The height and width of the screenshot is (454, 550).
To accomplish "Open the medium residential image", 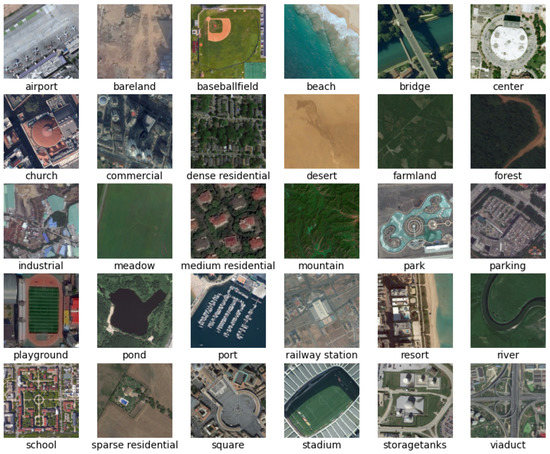I will (x=228, y=221).
